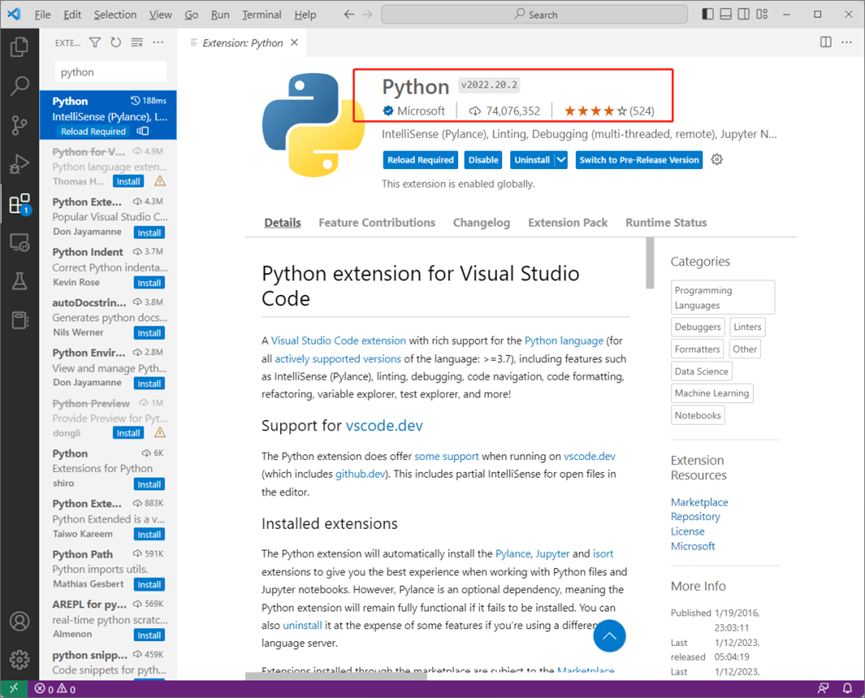The height and width of the screenshot is (698, 865).
Task: Select AREPL for python list item
Action: pos(108,619)
